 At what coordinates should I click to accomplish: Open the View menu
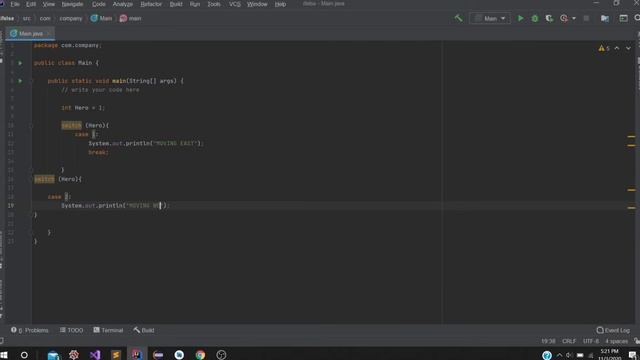pos(49,4)
